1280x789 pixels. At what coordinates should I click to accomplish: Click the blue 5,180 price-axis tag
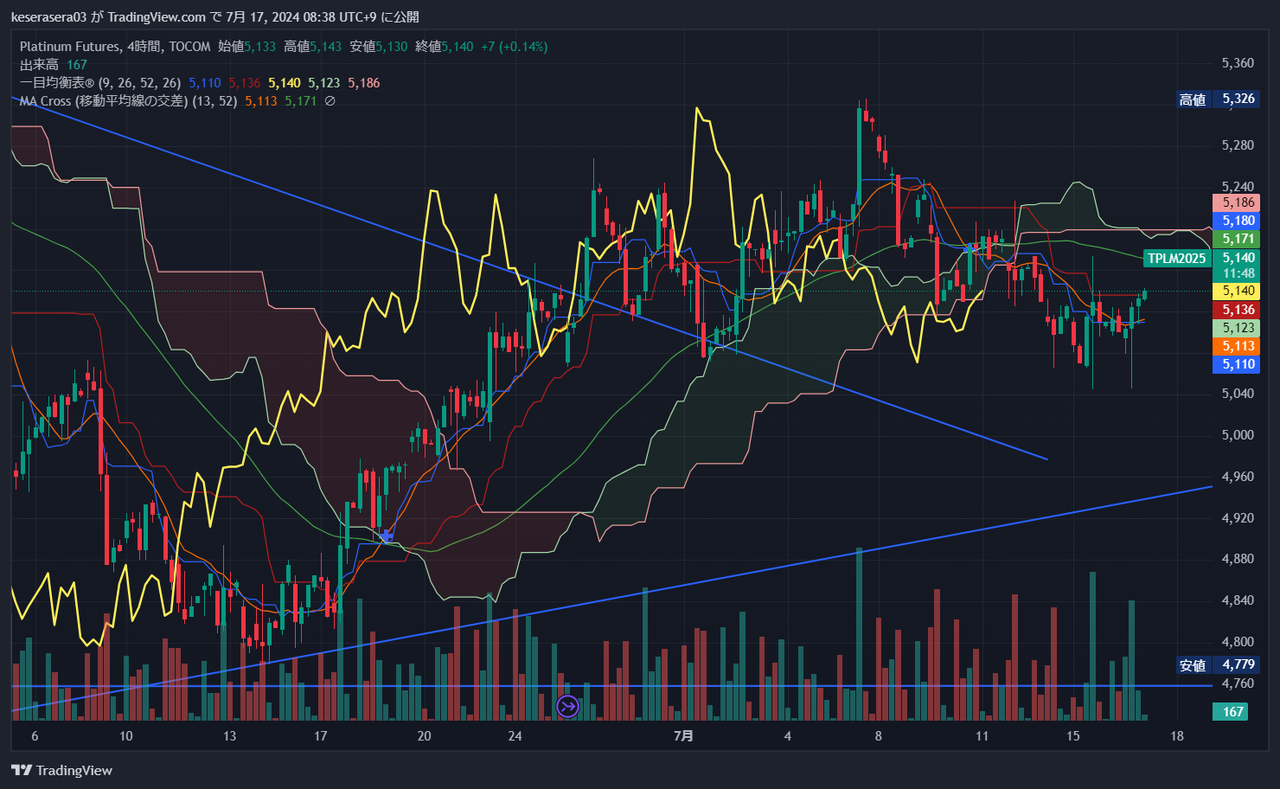(1238, 221)
